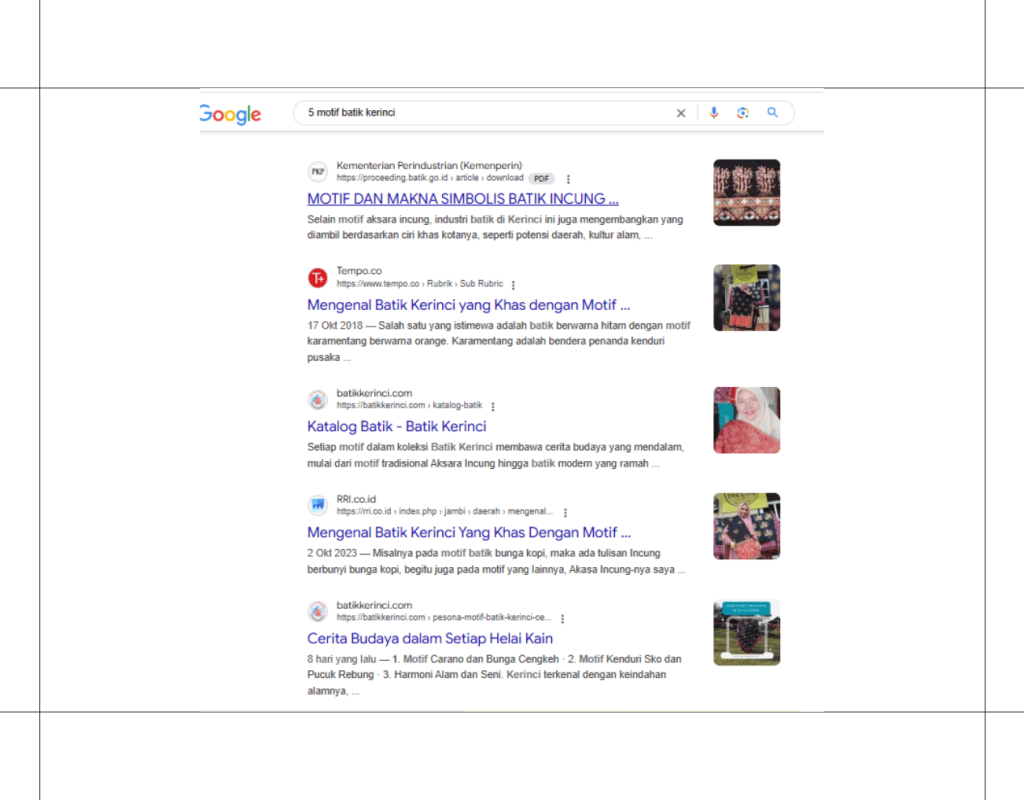1024x800 pixels.
Task: Open three-dot menu for Katalog Batik result
Action: 493,407
